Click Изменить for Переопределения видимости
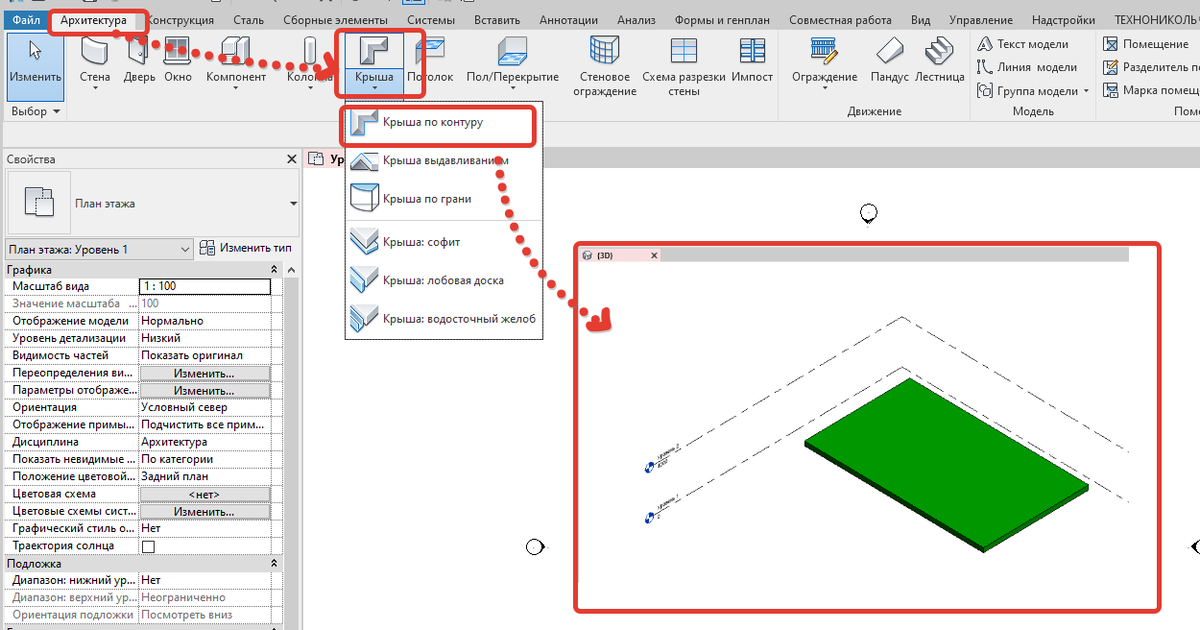The width and height of the screenshot is (1200, 630). tap(204, 373)
